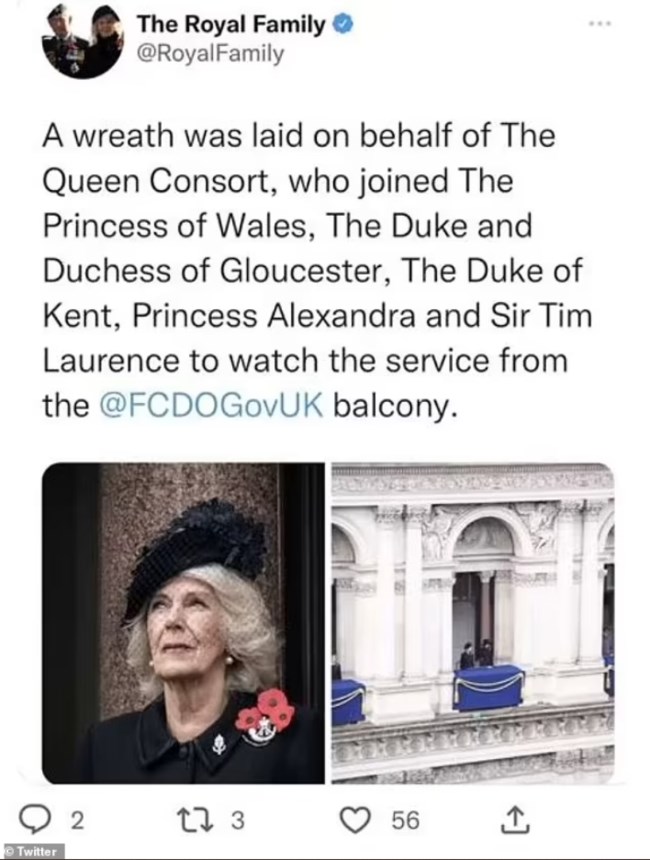Open The Royal Family profile avatar
The height and width of the screenshot is (860, 650).
(82, 41)
